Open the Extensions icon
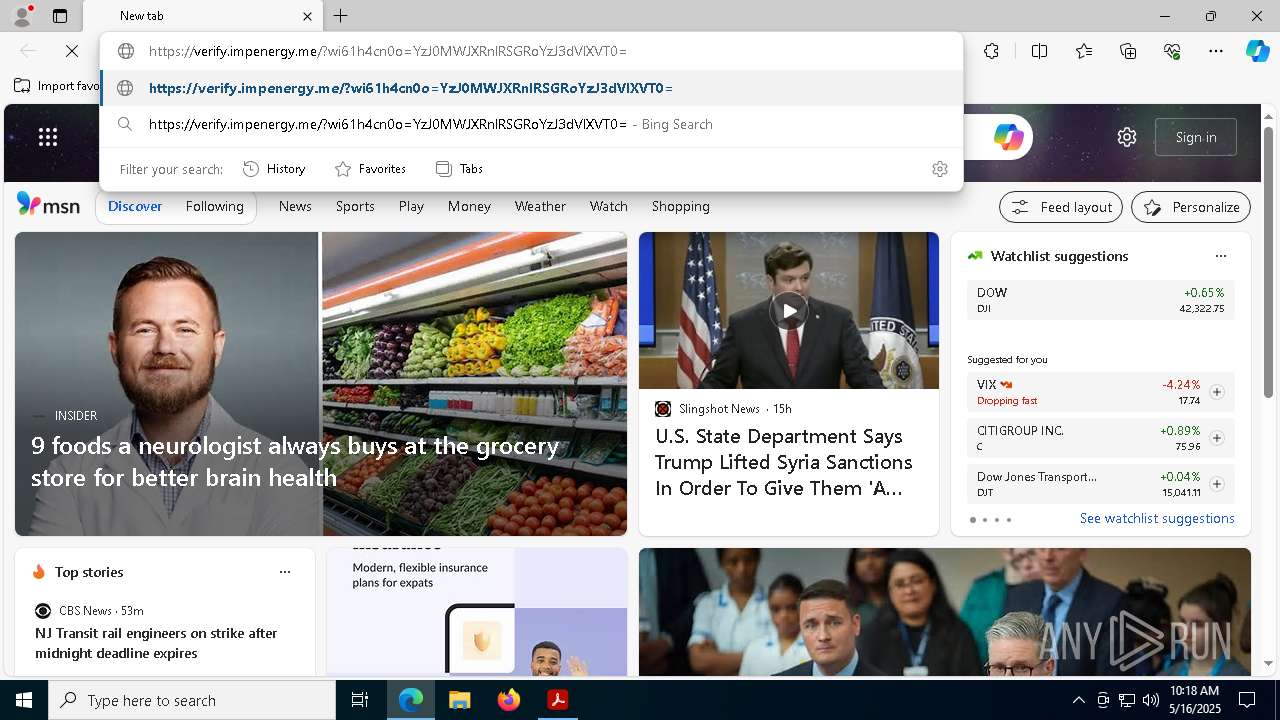The image size is (1280, 720). [x=991, y=51]
